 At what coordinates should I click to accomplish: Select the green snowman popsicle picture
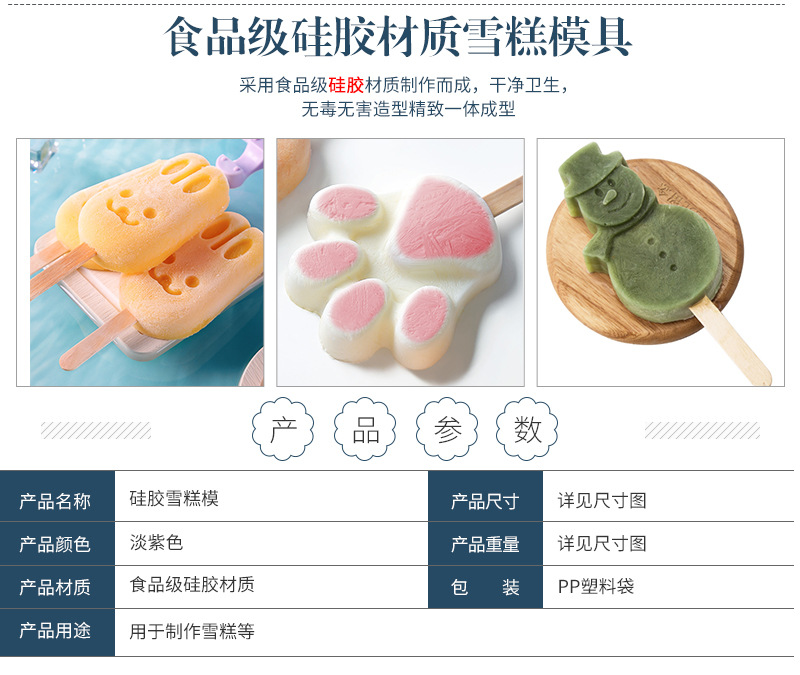[661, 262]
